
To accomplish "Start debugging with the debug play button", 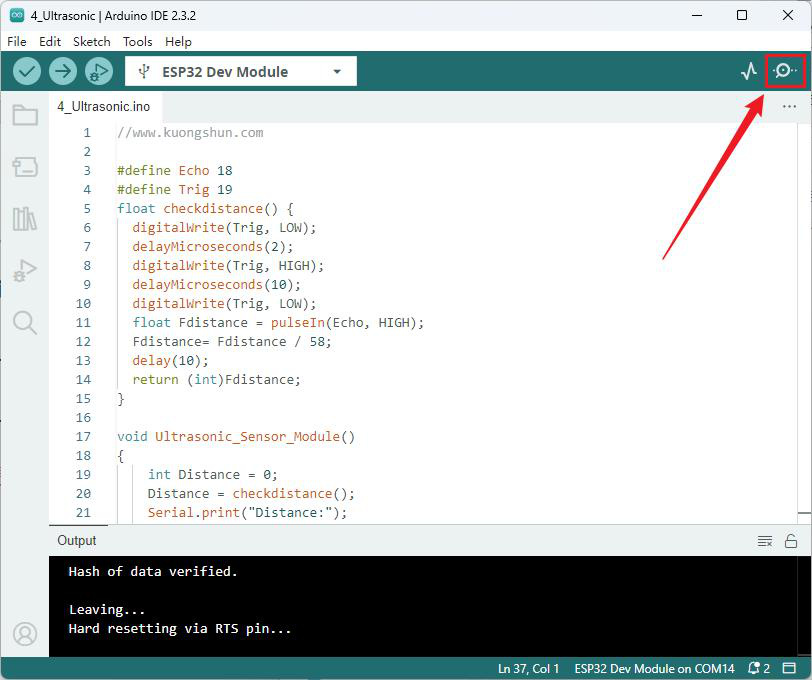I will (99, 71).
